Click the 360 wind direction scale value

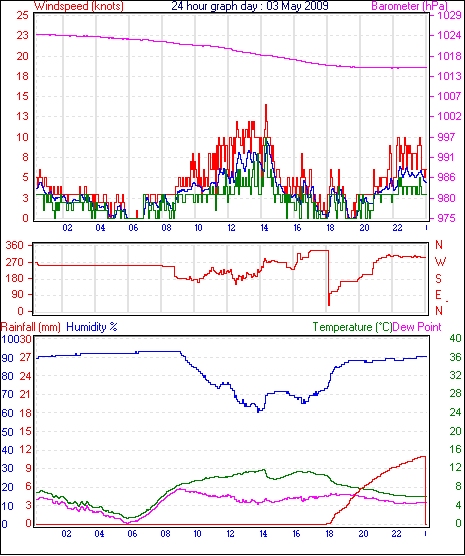pos(15,245)
